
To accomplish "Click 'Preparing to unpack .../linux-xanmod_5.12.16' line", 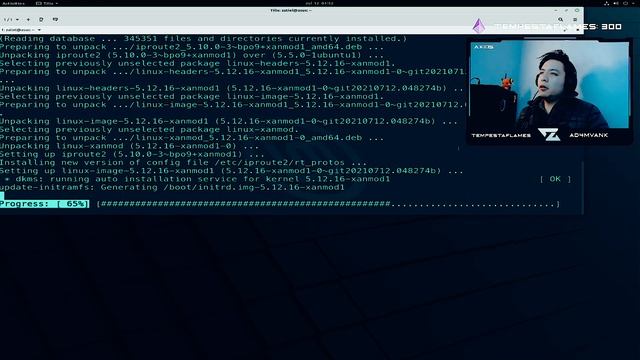I will (x=192, y=138).
